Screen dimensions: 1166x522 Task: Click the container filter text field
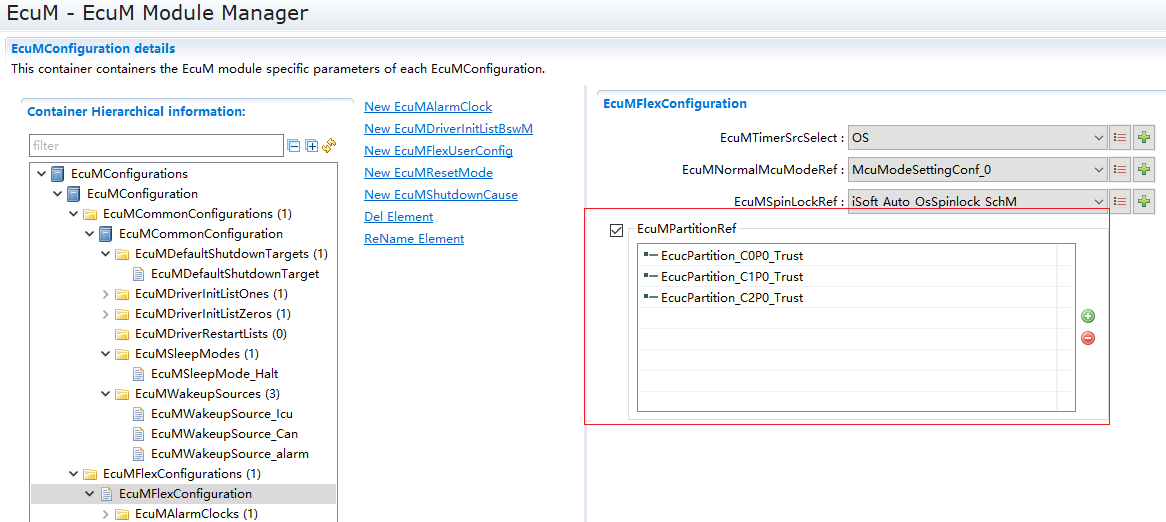(155, 146)
